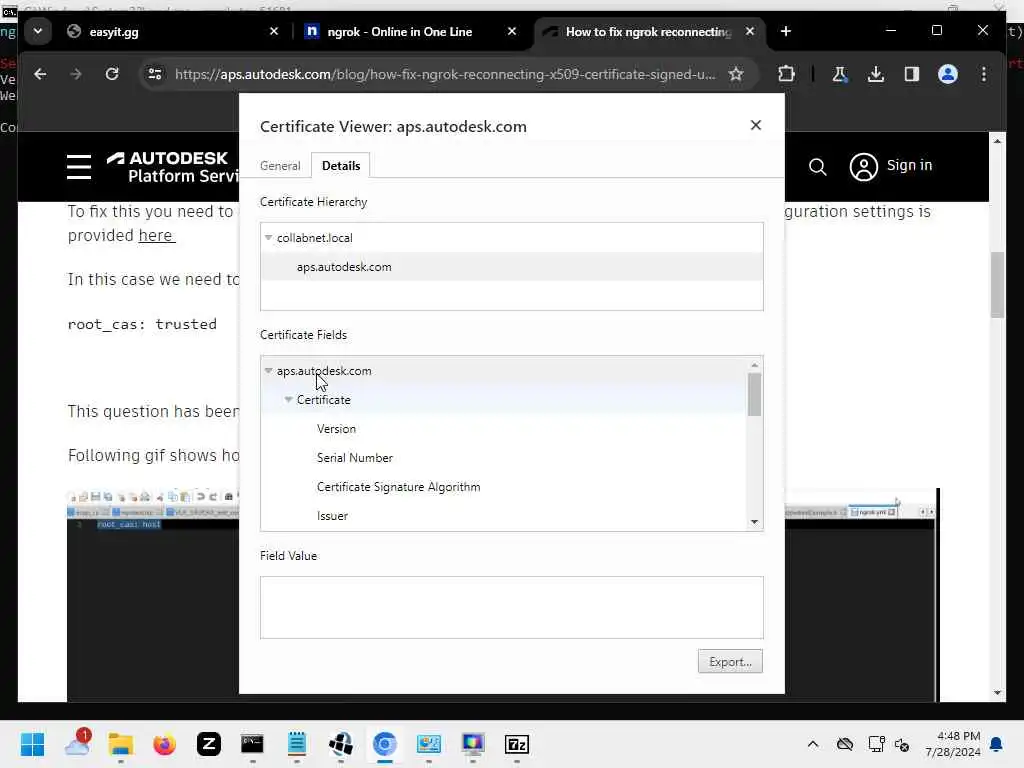Open Chrome Labs flask icon

point(840,74)
